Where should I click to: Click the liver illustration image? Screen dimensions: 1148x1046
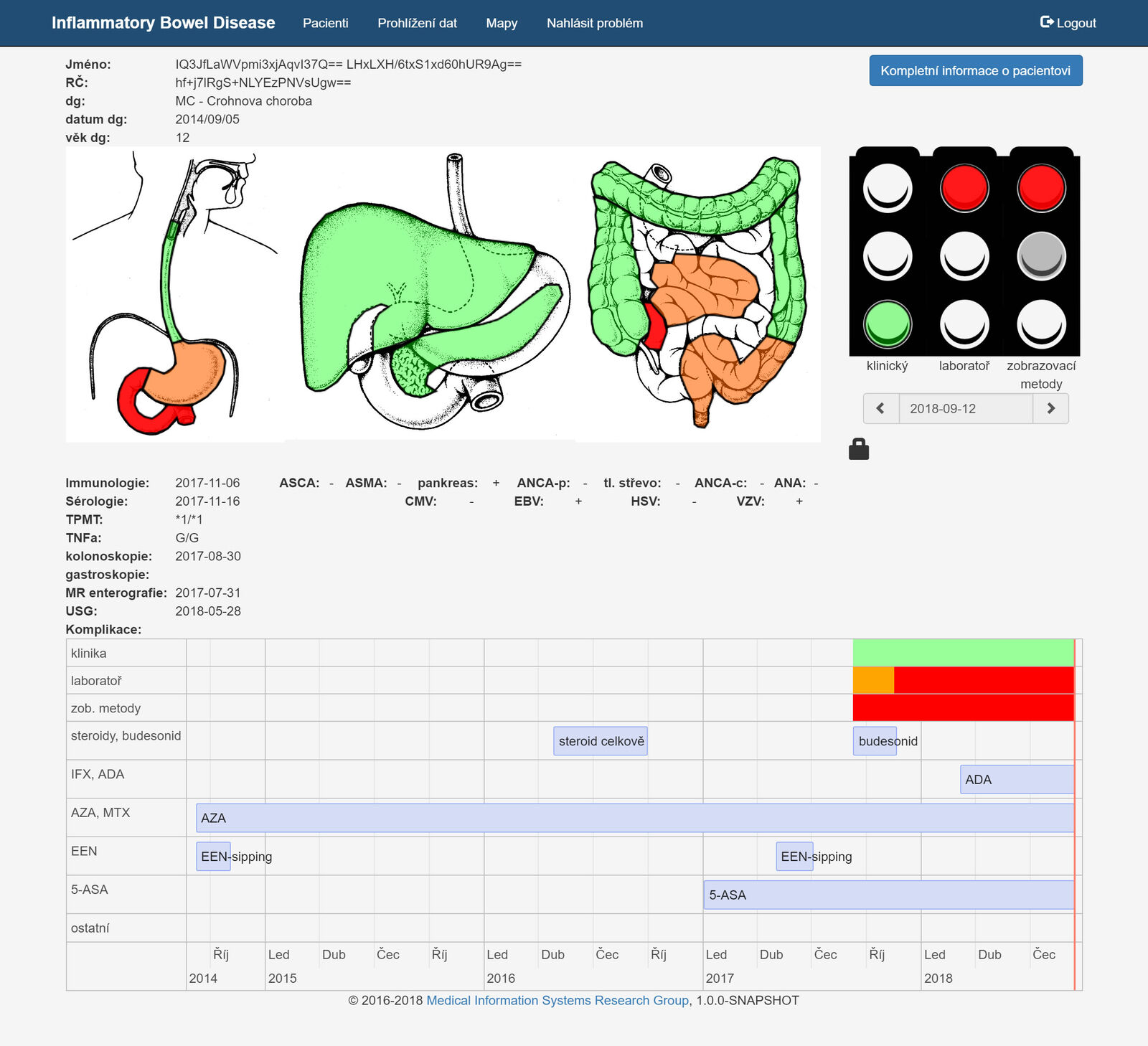pos(430,294)
